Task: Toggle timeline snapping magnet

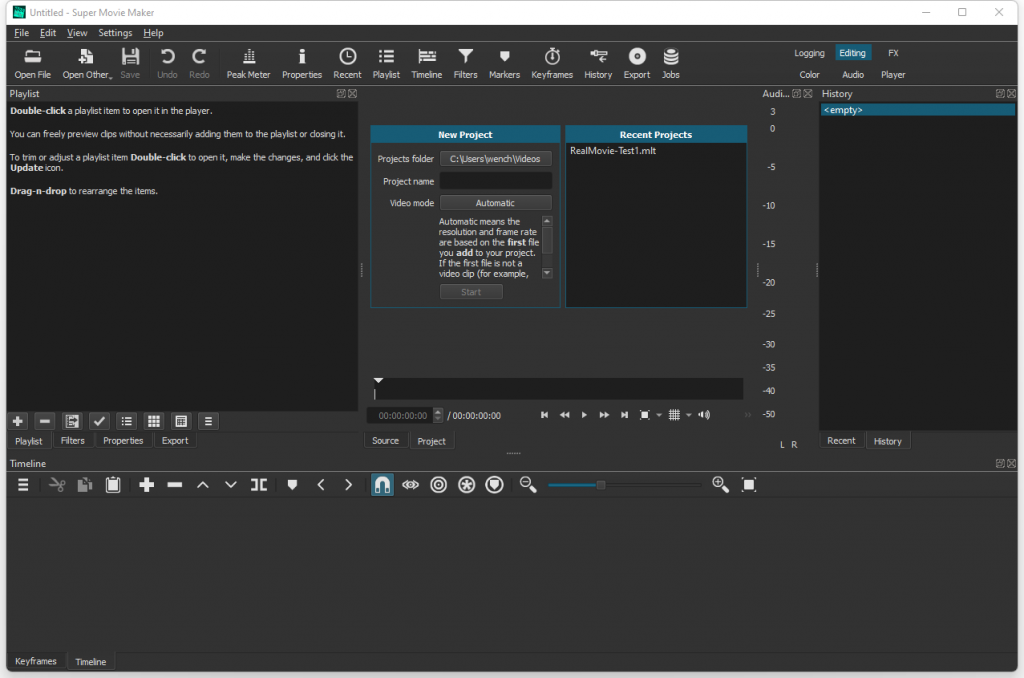Action: tap(382, 485)
